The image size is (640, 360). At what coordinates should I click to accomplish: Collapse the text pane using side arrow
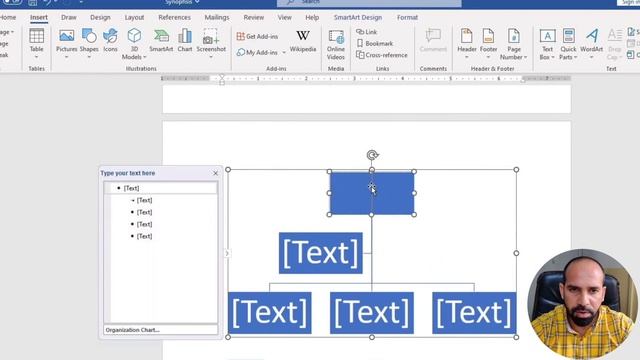coord(227,253)
